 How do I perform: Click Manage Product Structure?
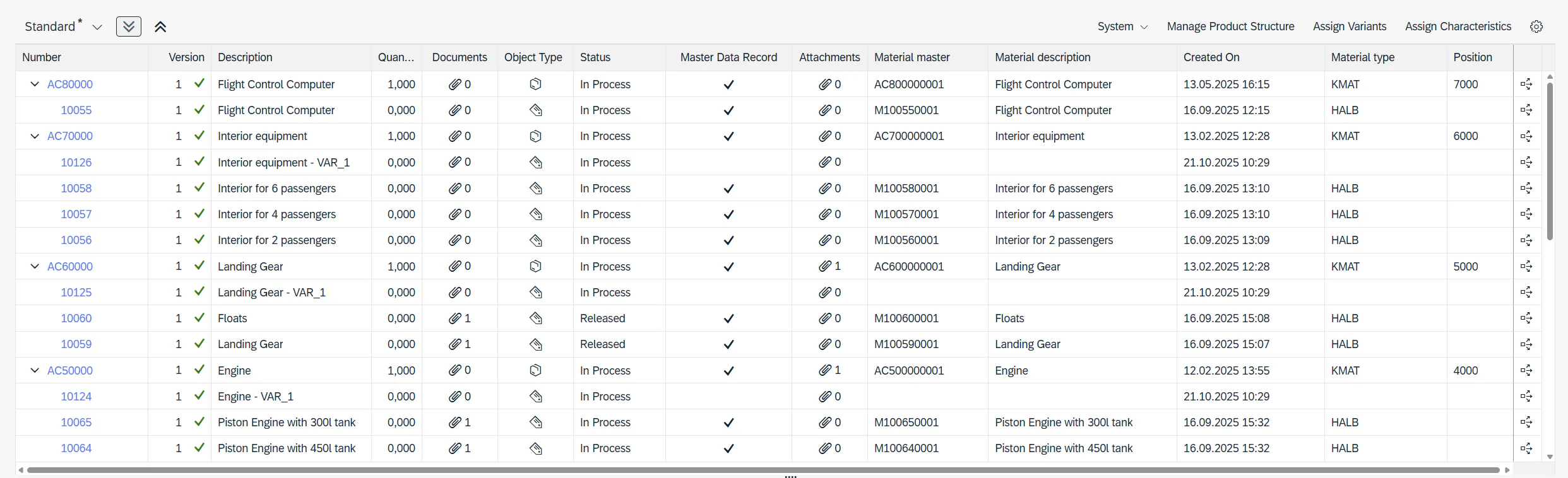1230,26
